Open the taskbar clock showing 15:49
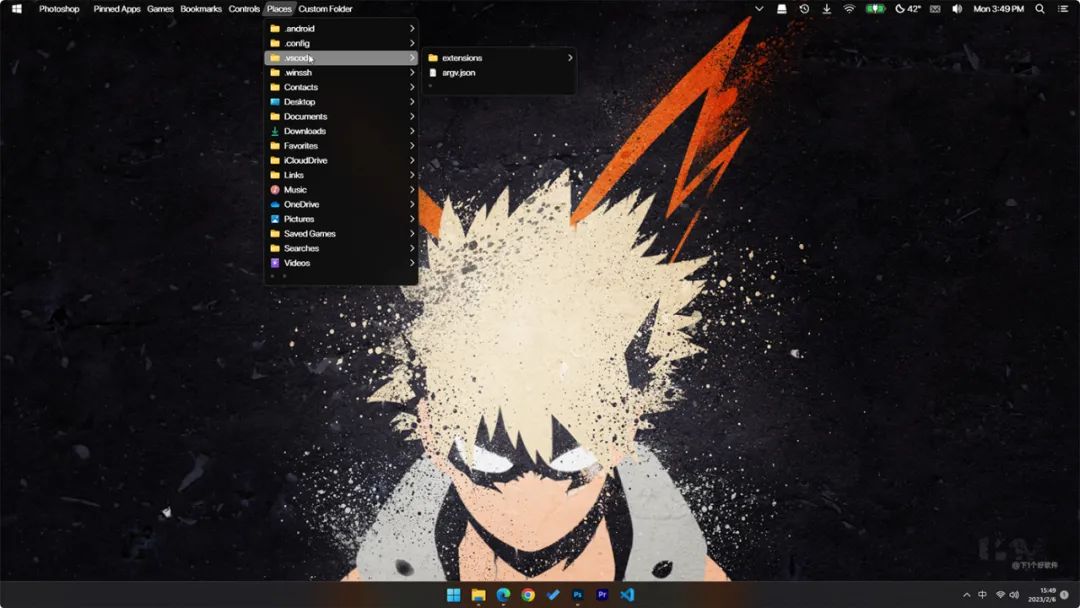1080x608 pixels. point(1042,595)
